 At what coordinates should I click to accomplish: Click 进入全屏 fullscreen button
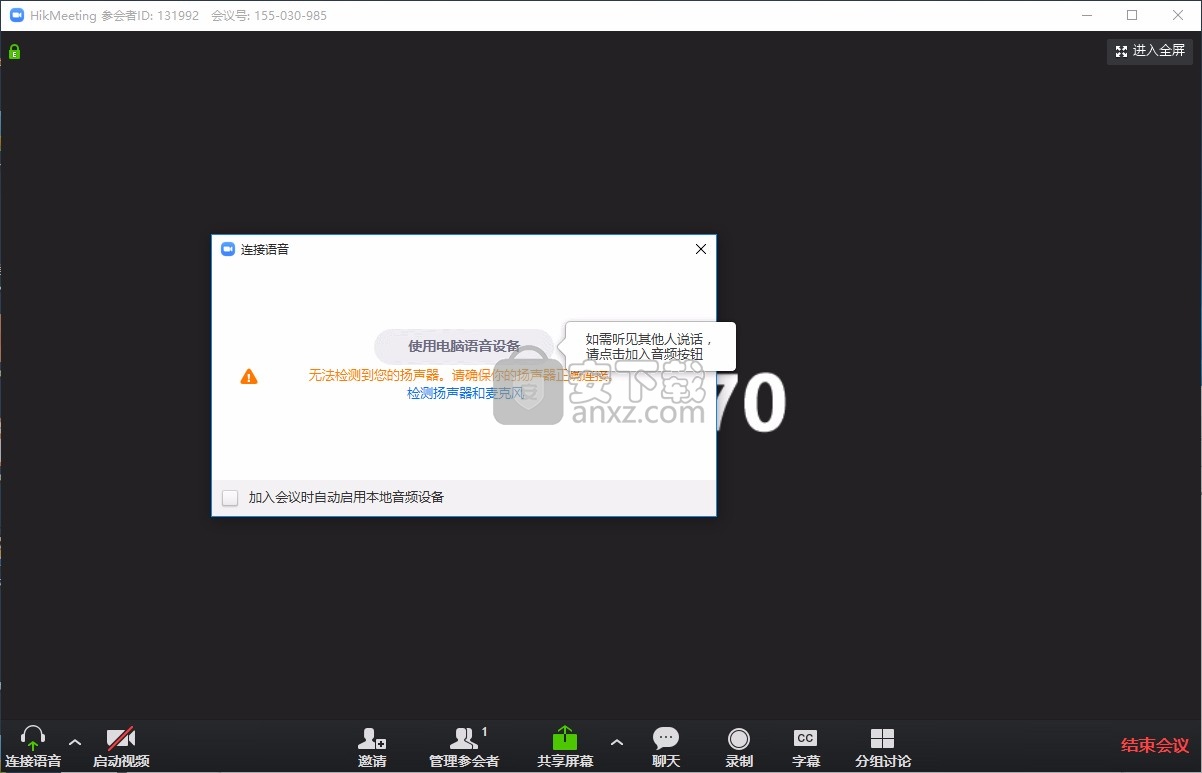click(1150, 51)
